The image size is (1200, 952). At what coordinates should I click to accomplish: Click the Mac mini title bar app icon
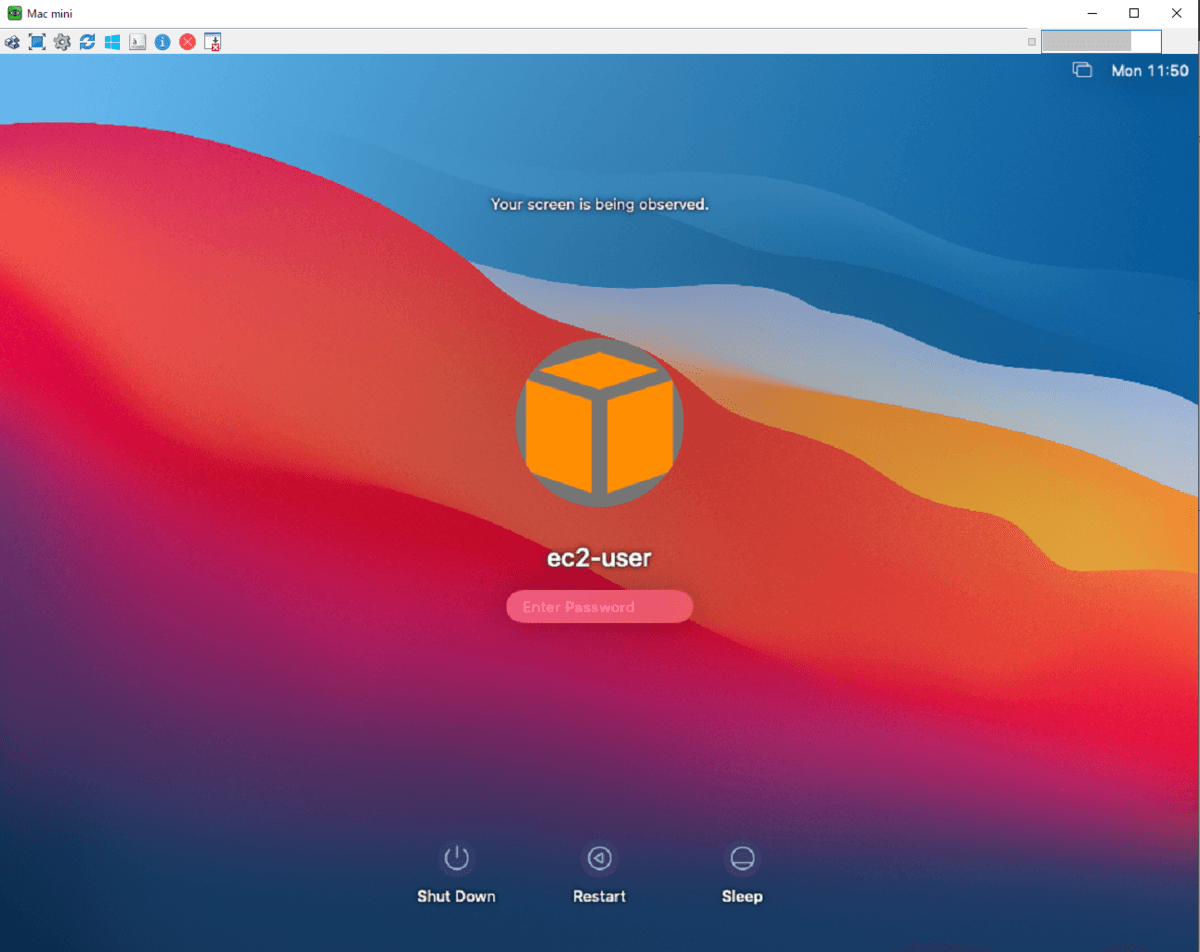14,13
